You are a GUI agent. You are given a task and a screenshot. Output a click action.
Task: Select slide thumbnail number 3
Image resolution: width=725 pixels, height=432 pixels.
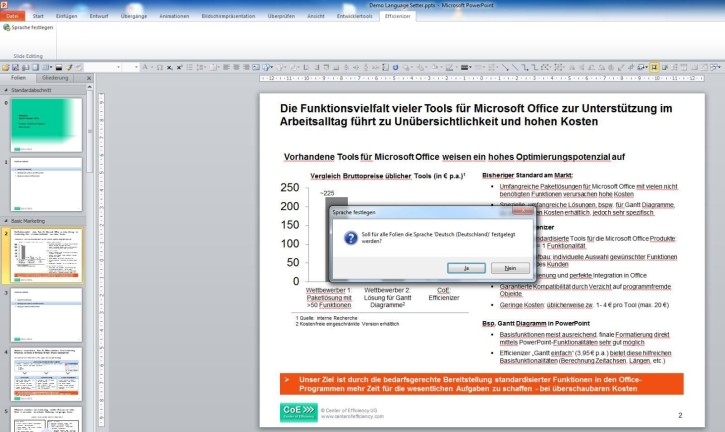coord(46,315)
